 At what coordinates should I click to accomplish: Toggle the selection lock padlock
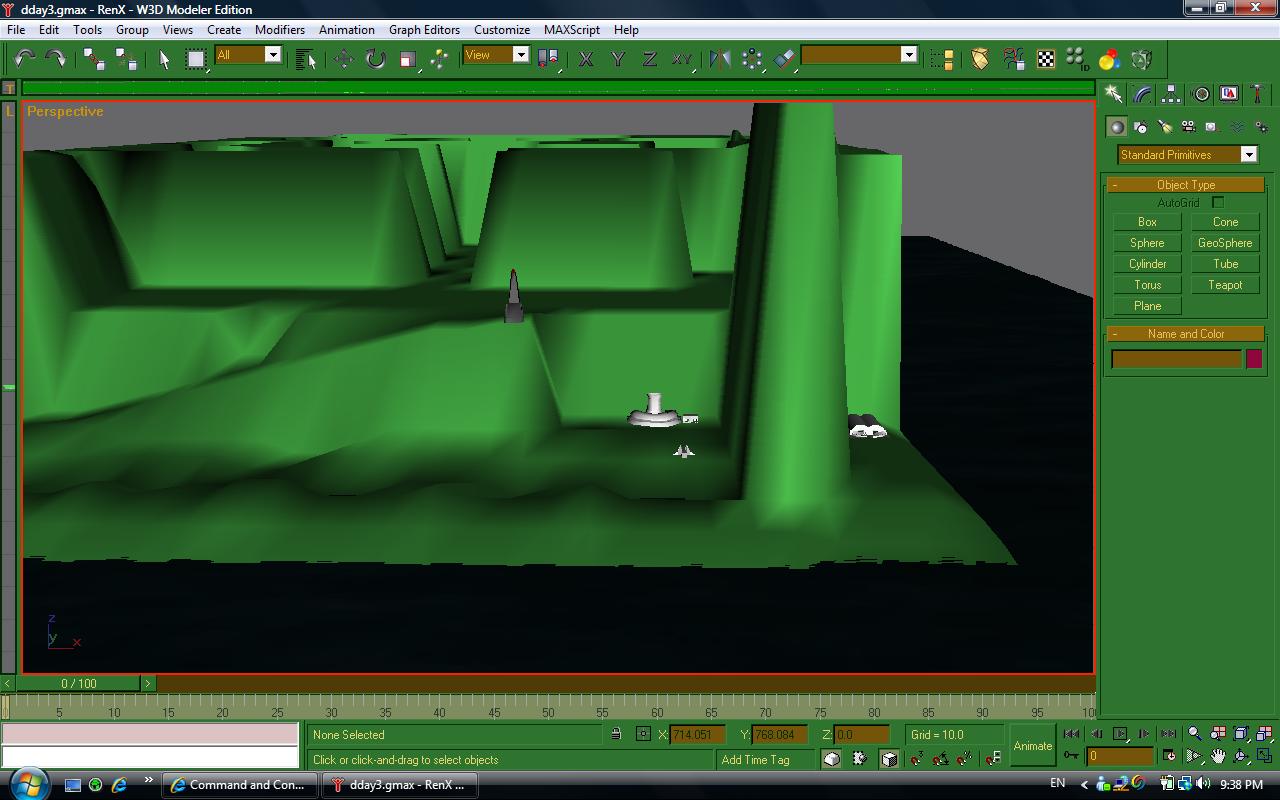click(x=616, y=734)
